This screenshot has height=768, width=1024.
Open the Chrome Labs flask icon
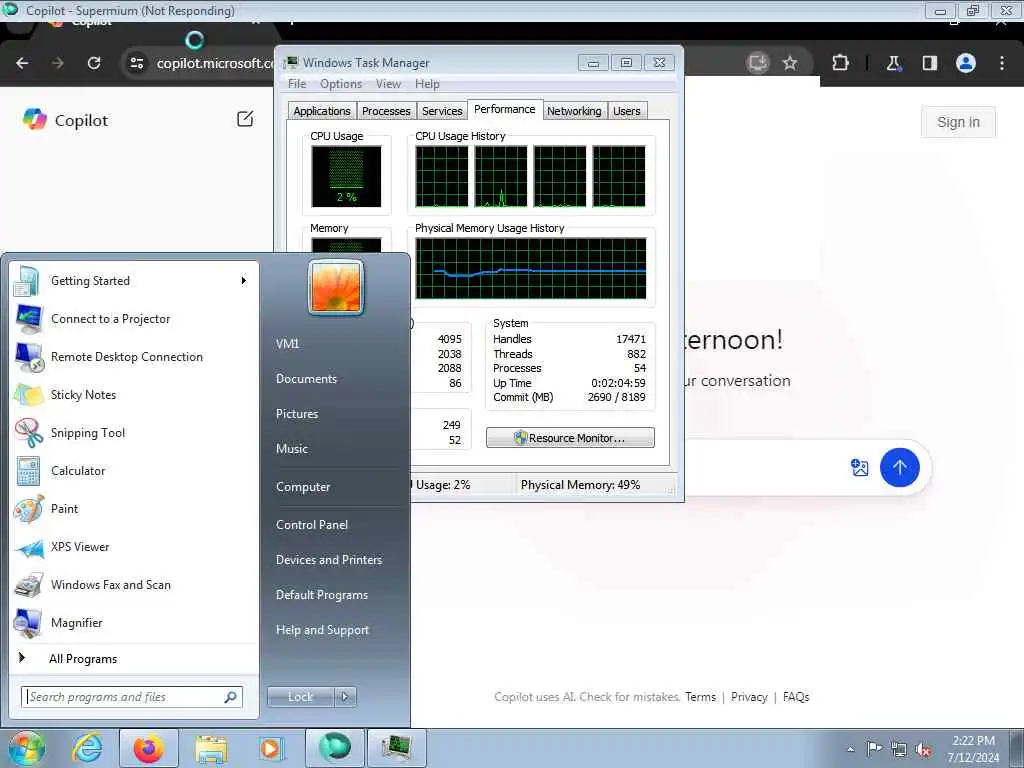[x=893, y=63]
